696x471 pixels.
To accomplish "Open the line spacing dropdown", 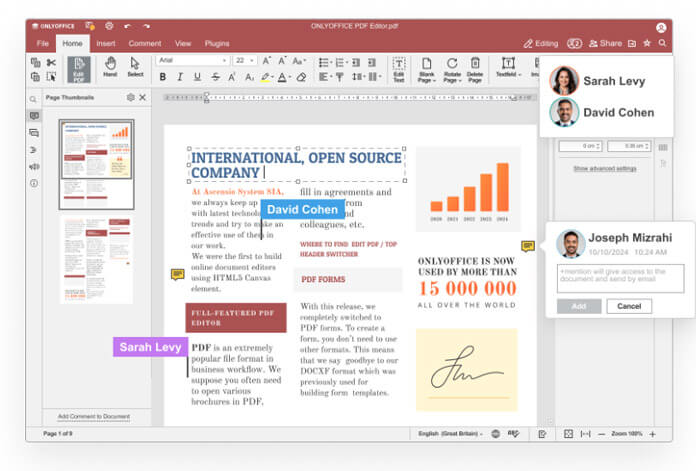I will coord(358,77).
